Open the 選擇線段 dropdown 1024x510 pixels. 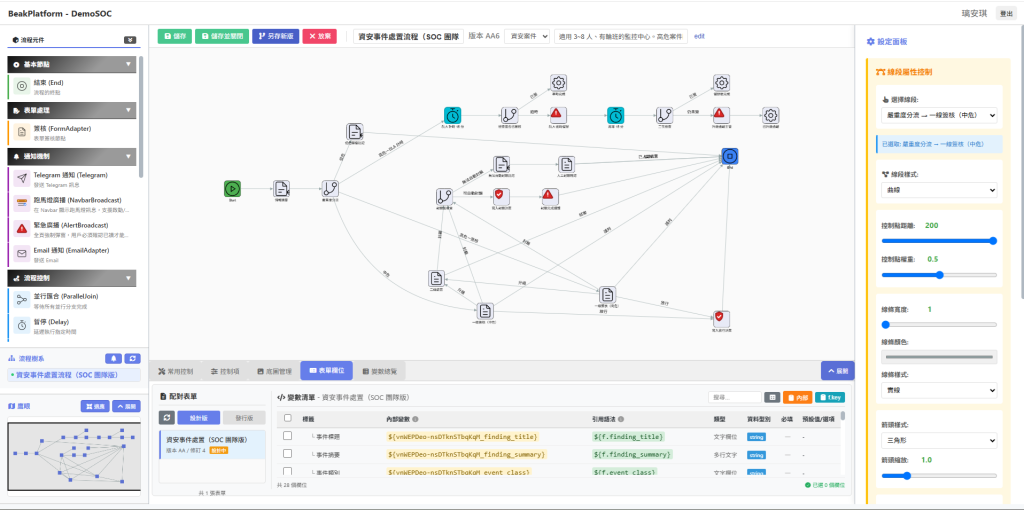click(x=938, y=116)
